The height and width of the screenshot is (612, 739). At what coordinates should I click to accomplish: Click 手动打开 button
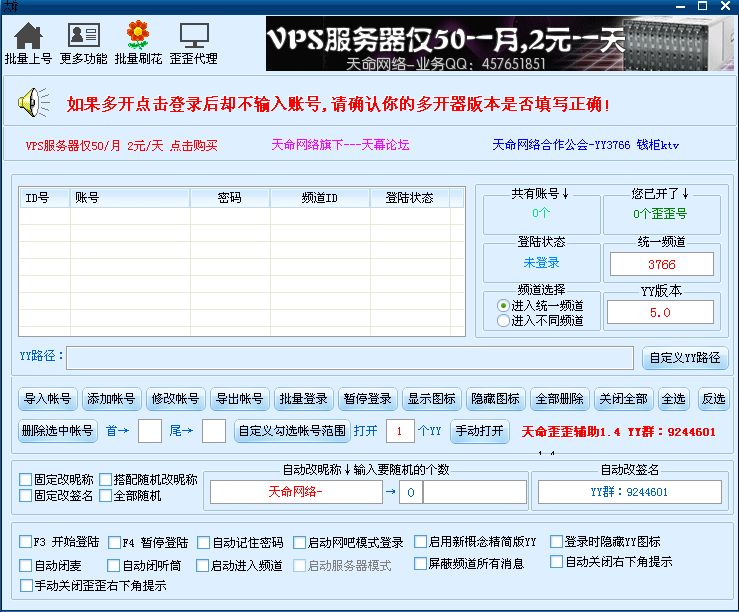coord(480,431)
